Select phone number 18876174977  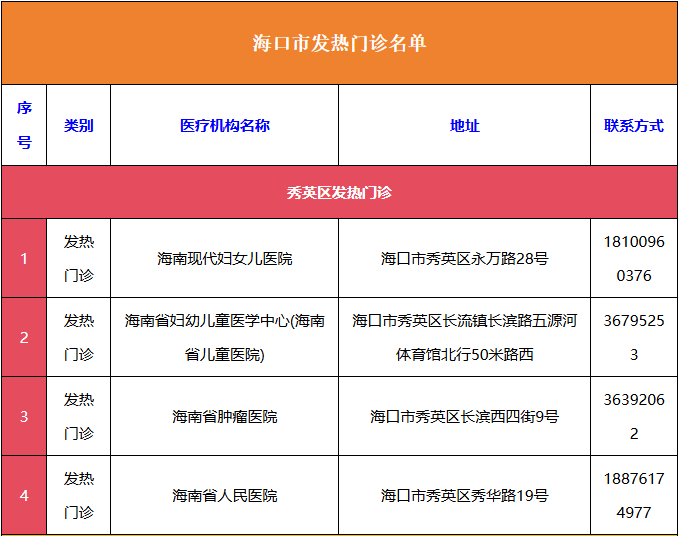point(634,495)
